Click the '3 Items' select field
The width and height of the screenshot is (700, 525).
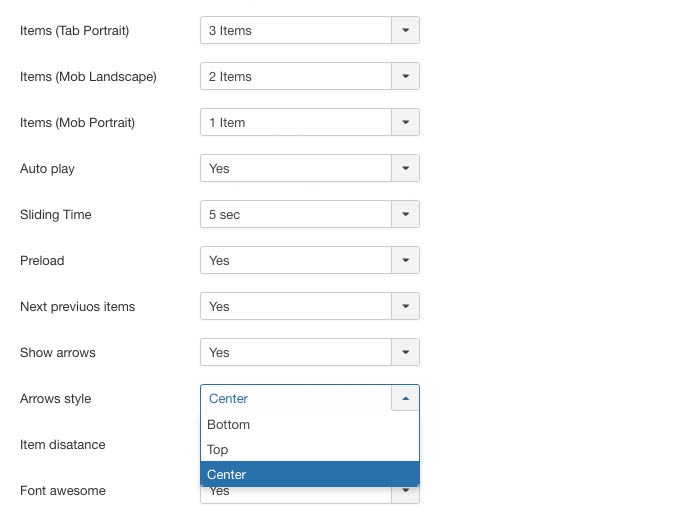click(296, 31)
